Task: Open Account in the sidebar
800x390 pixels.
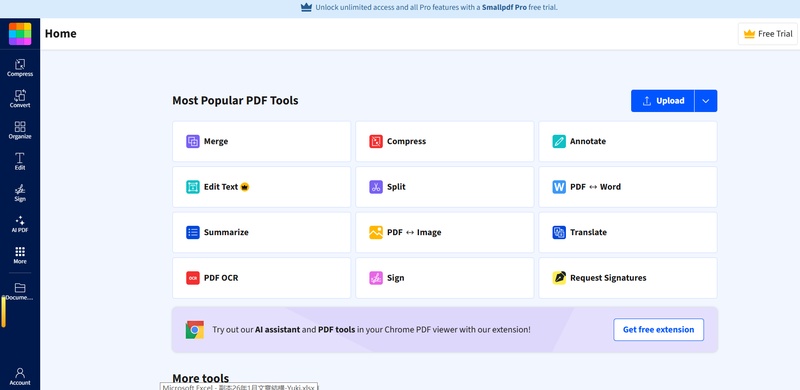Action: [20, 377]
